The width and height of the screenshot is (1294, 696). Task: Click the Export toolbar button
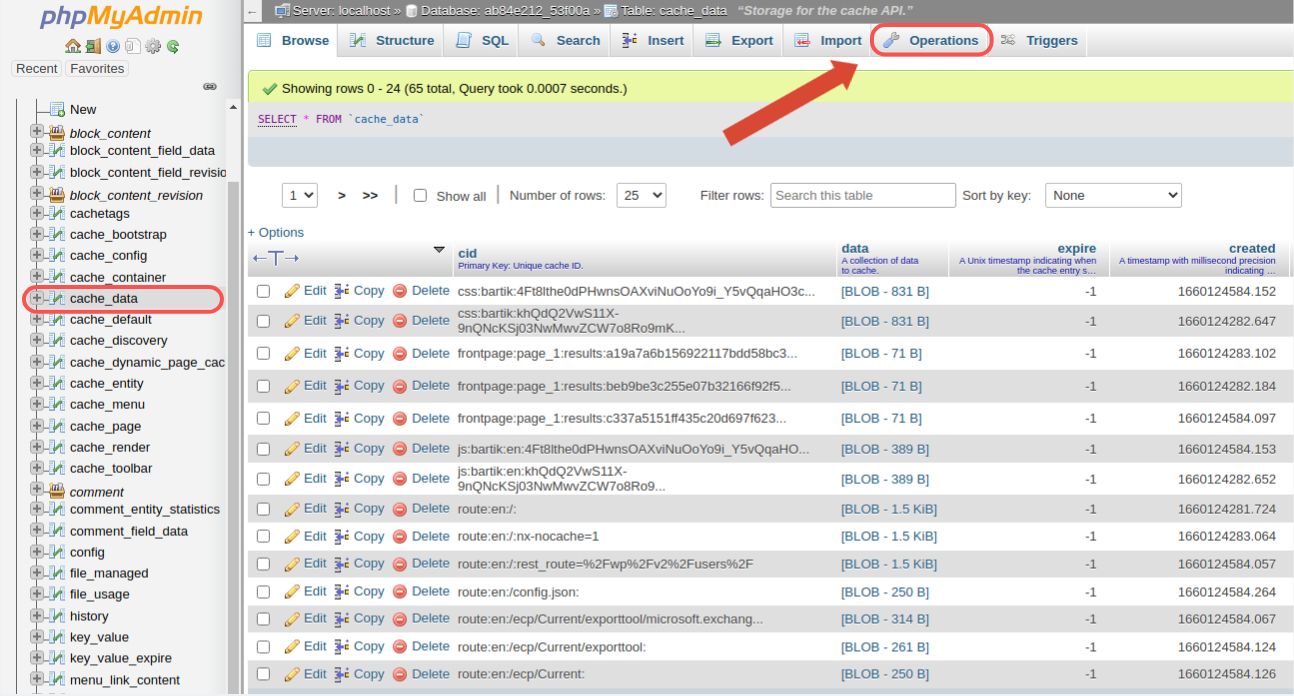pos(748,40)
